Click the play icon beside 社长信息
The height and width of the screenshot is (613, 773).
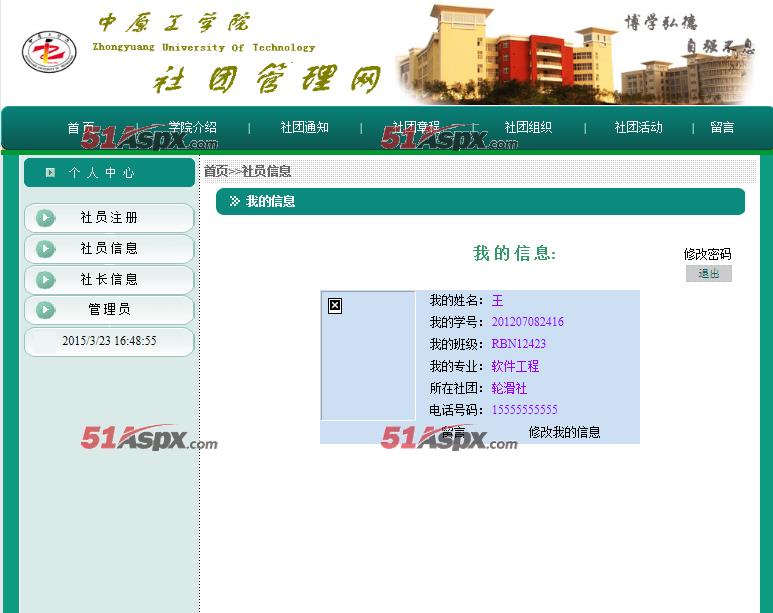(45, 280)
